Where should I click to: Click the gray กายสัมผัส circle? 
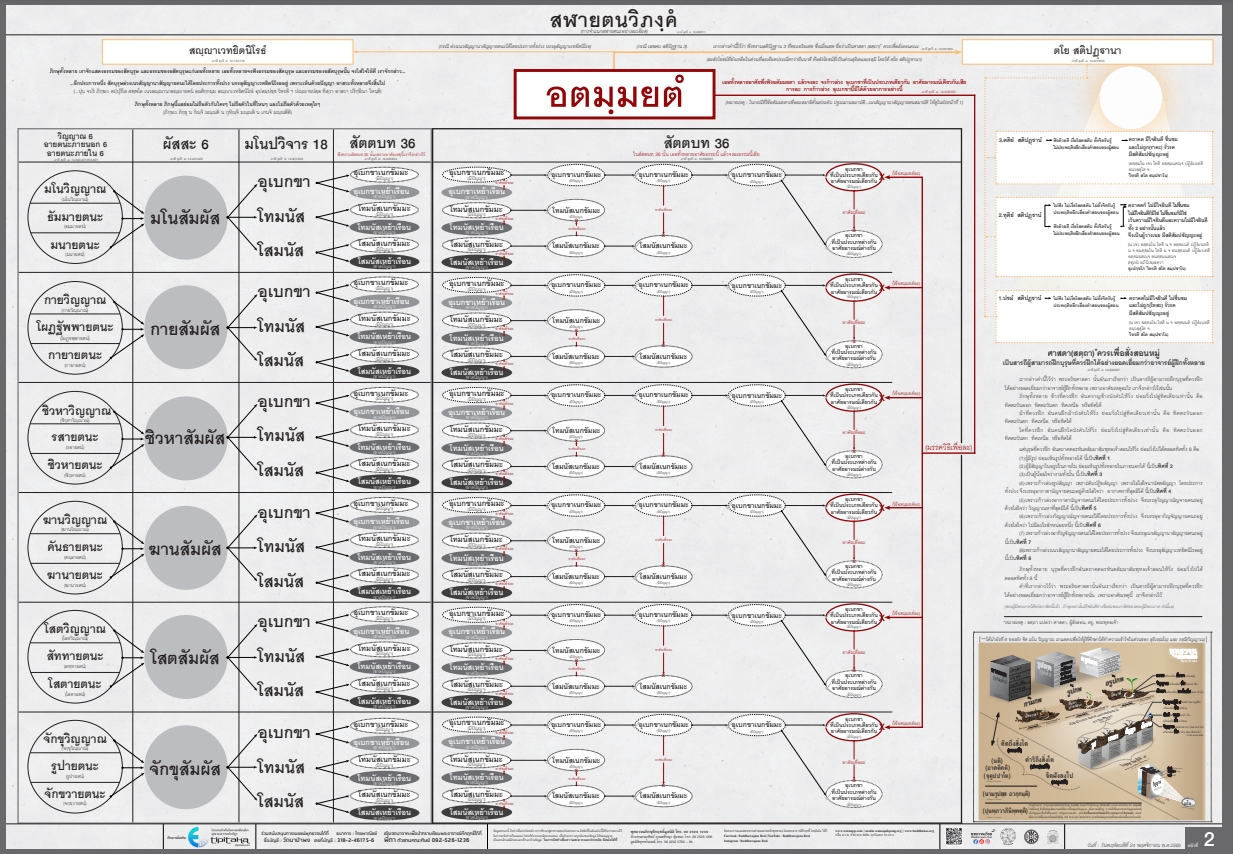coord(185,327)
